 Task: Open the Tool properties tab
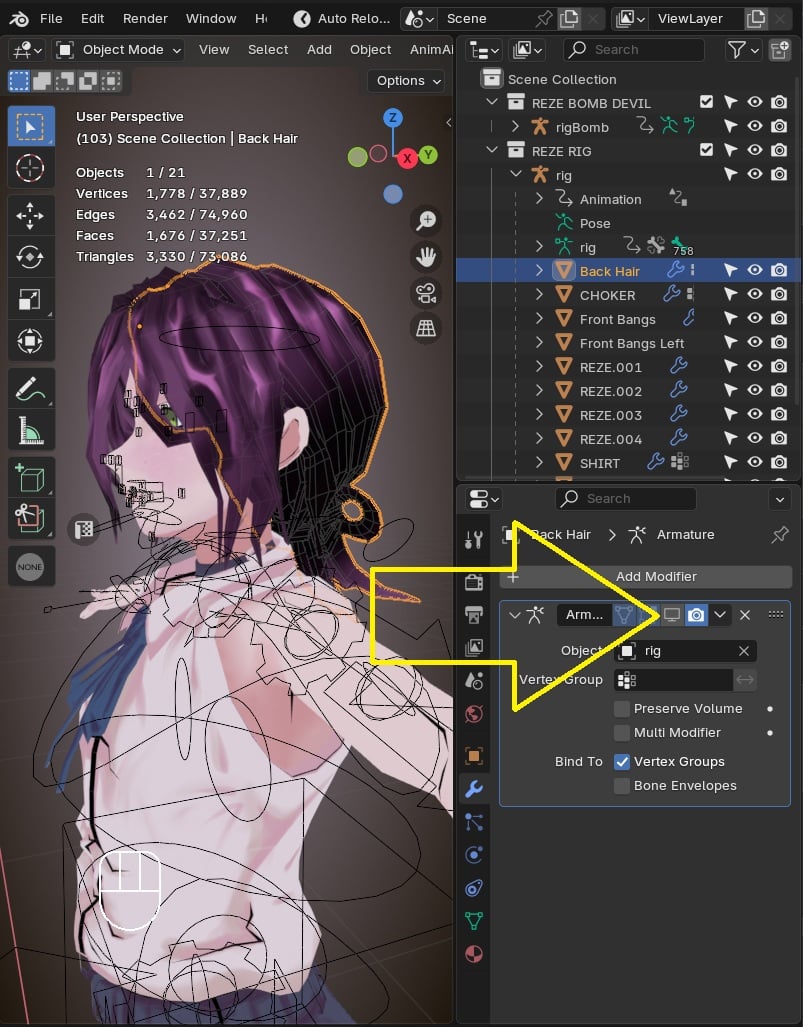pyautogui.click(x=474, y=540)
